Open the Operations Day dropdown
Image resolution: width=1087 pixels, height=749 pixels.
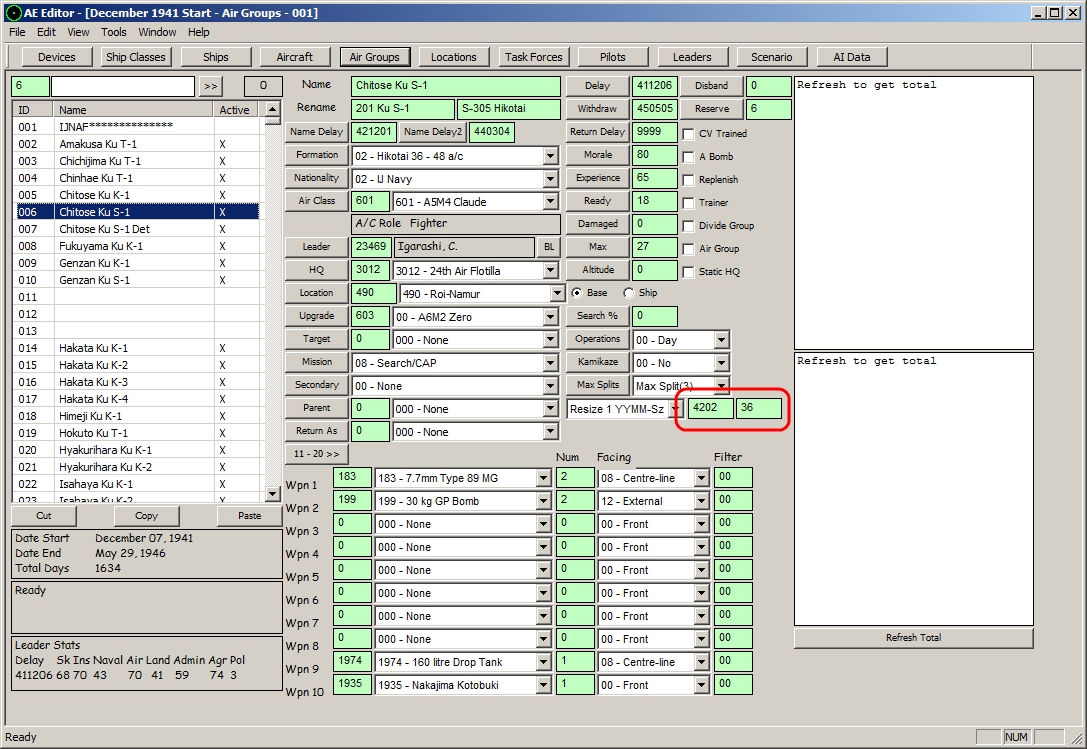point(722,340)
